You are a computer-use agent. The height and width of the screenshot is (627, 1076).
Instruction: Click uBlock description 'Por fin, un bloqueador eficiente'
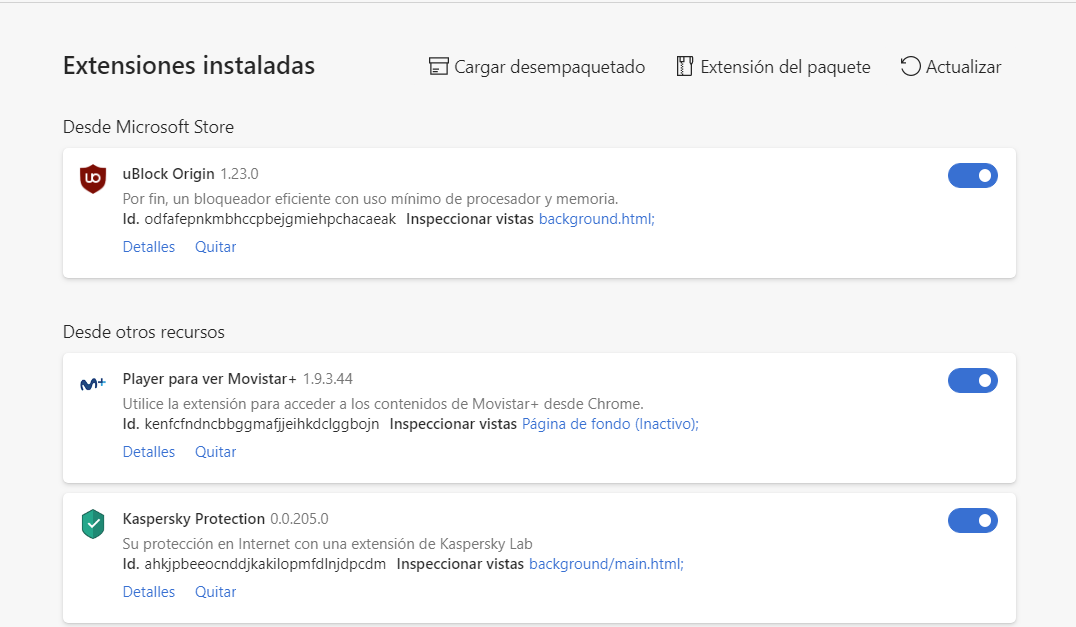pos(371,199)
